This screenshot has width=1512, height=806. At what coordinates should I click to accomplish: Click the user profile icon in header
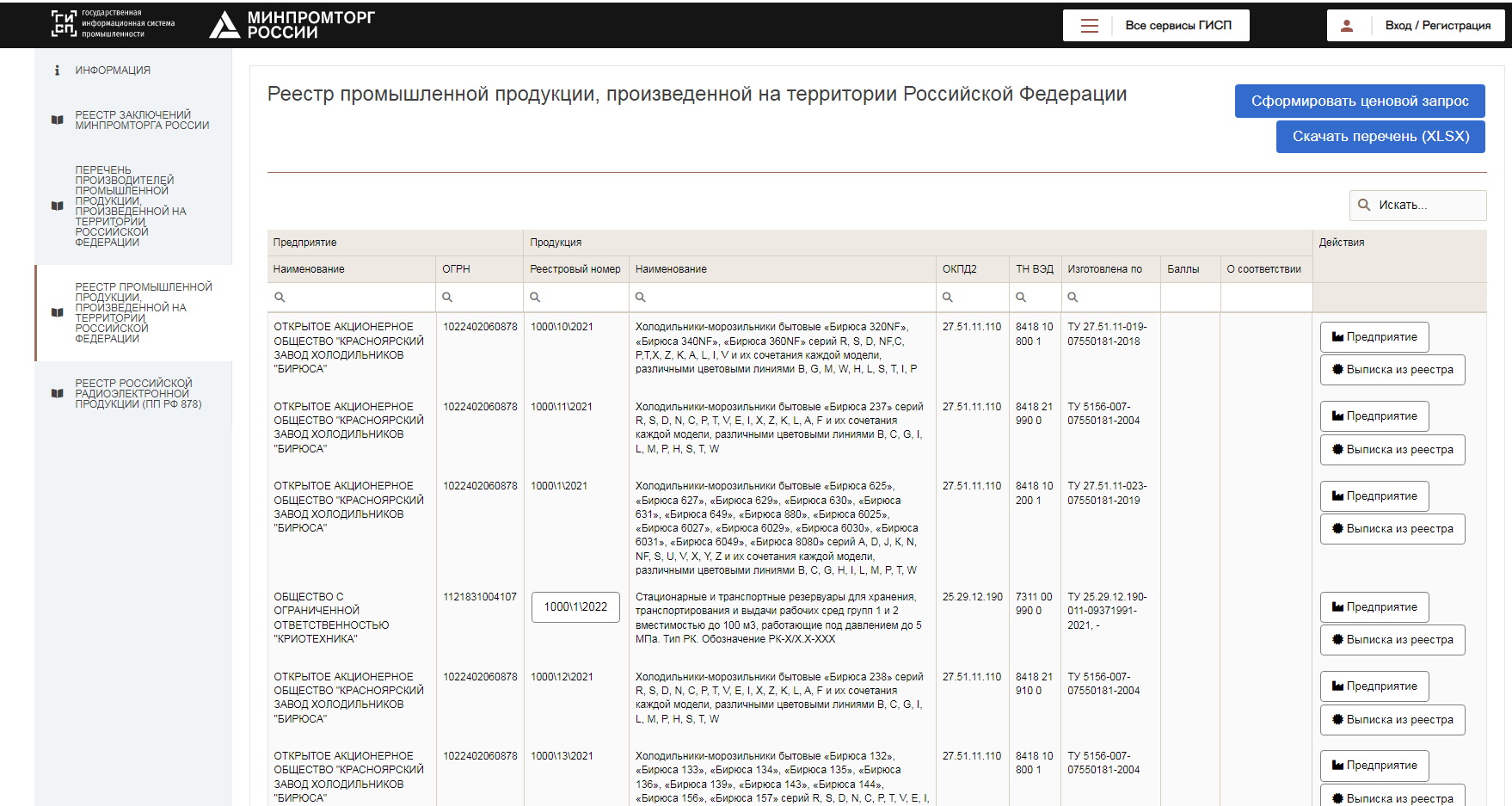1347,26
